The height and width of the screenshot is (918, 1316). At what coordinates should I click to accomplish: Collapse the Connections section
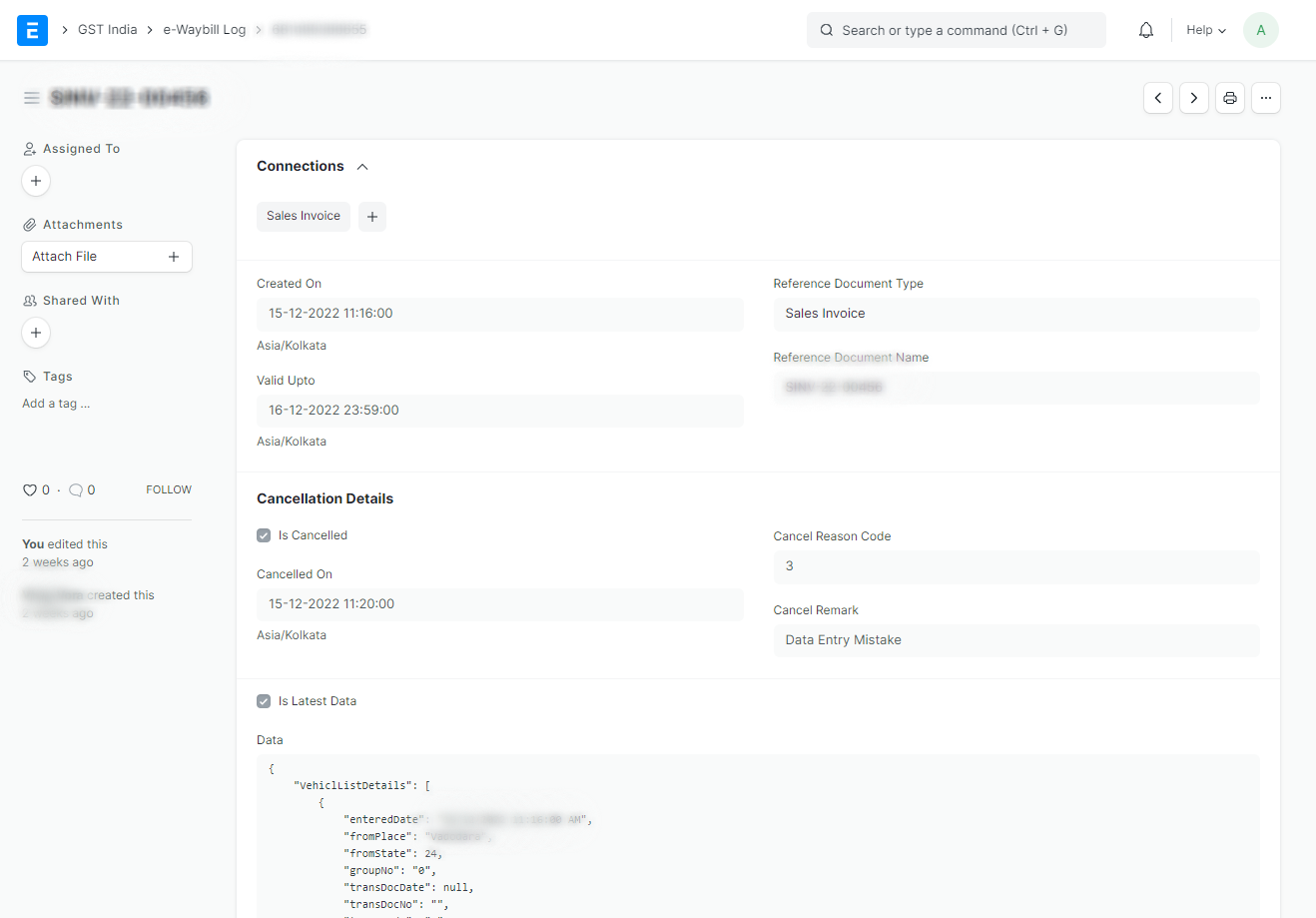click(362, 167)
